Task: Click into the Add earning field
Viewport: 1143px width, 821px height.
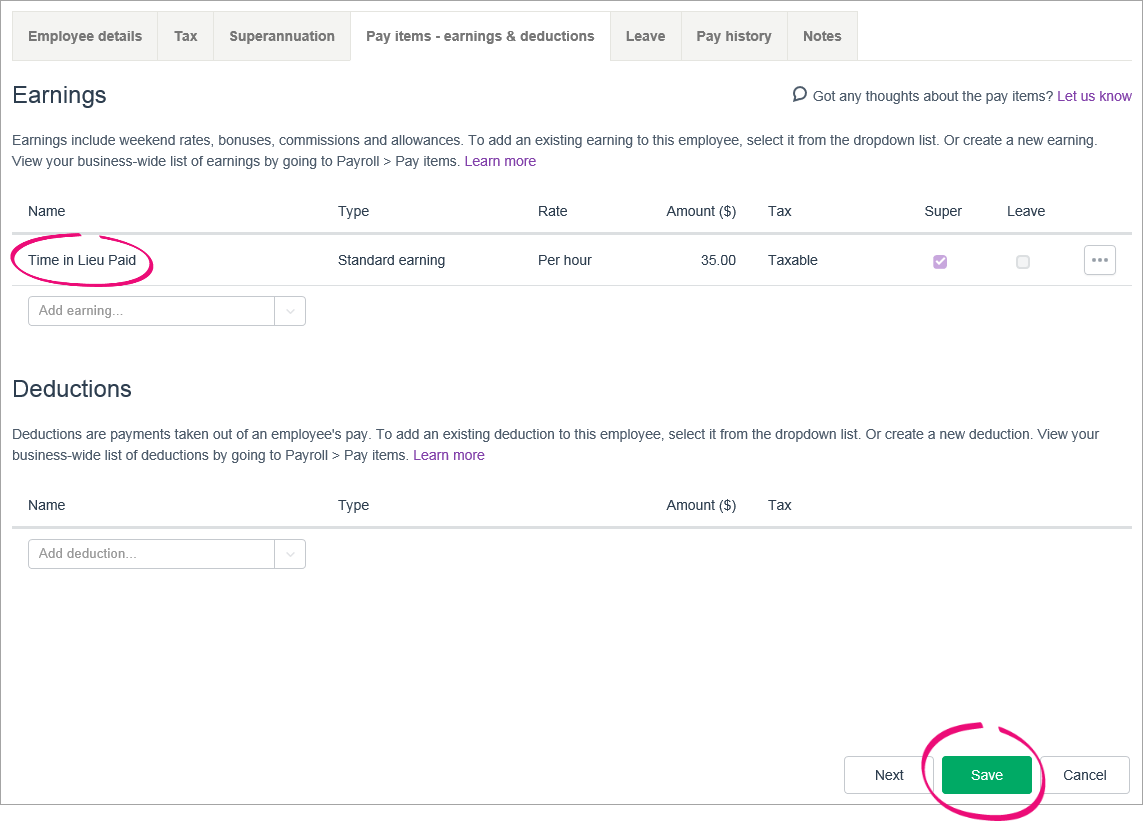Action: pos(151,311)
